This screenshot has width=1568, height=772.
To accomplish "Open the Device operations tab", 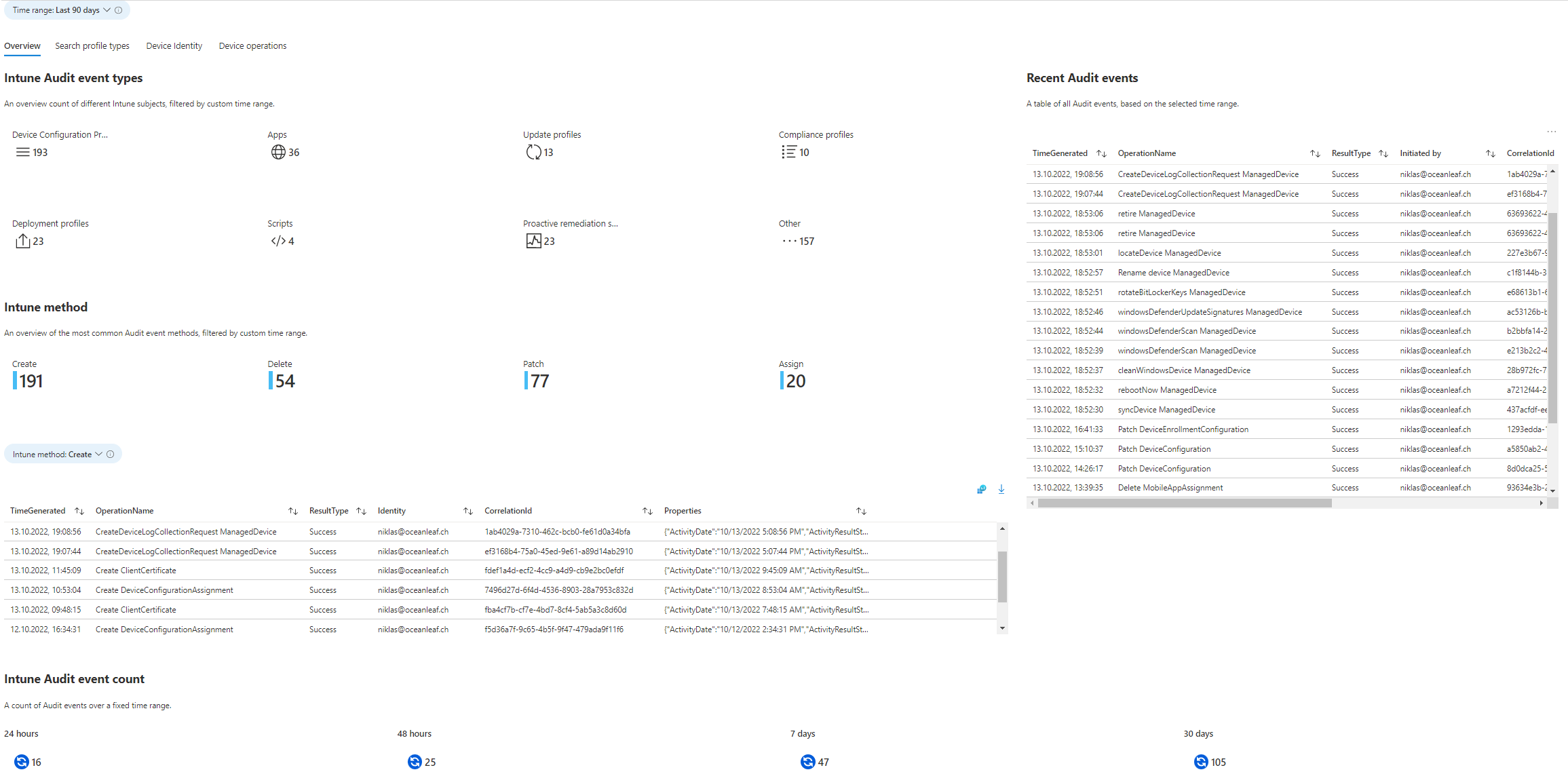I will click(252, 46).
